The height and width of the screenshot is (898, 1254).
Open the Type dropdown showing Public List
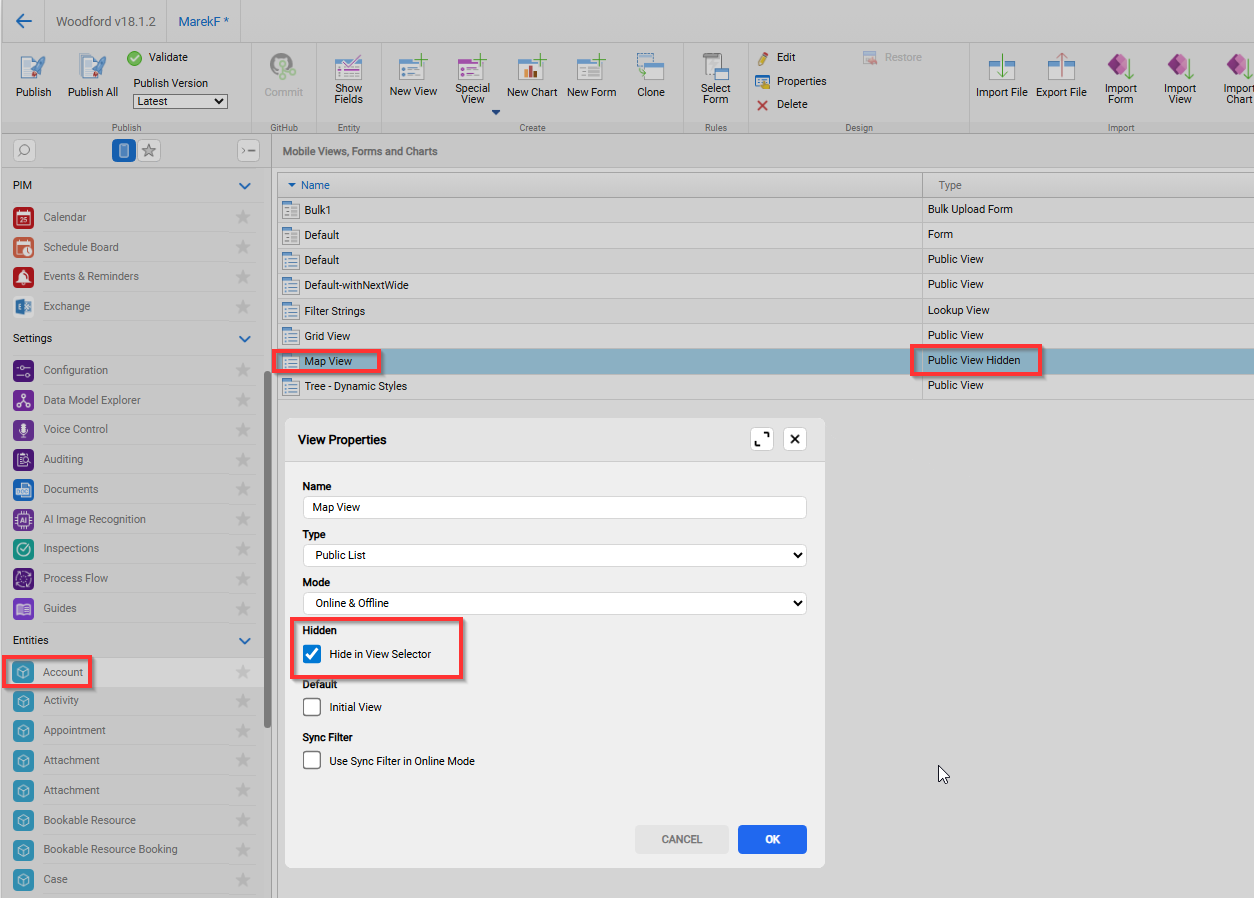(554, 555)
